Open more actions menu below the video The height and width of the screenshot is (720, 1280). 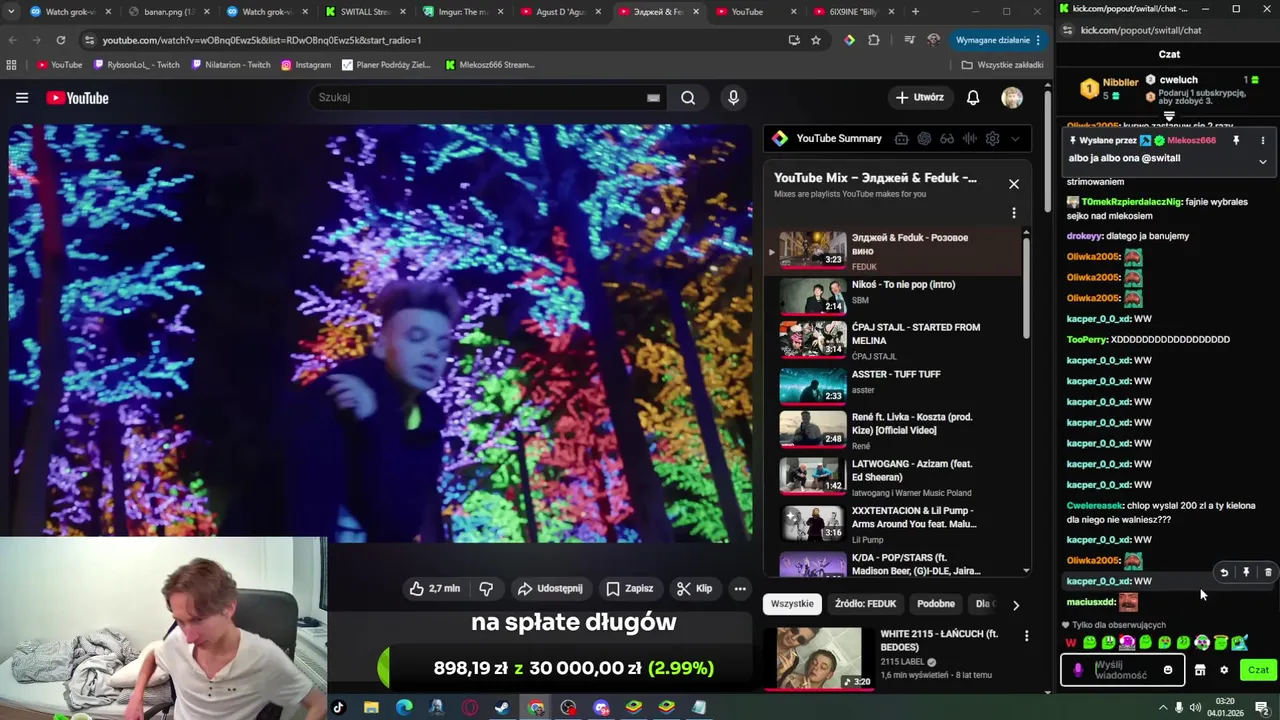[x=740, y=589]
